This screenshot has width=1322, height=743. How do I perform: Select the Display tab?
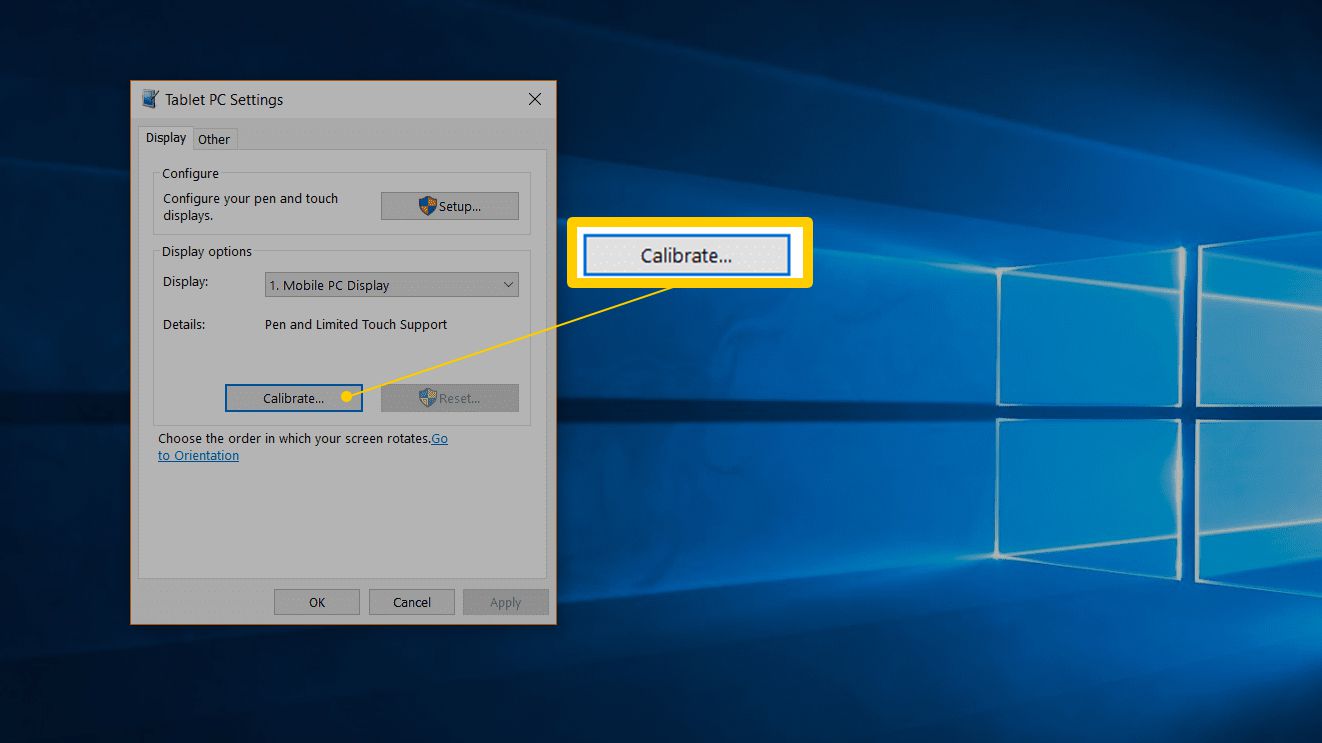pyautogui.click(x=166, y=138)
